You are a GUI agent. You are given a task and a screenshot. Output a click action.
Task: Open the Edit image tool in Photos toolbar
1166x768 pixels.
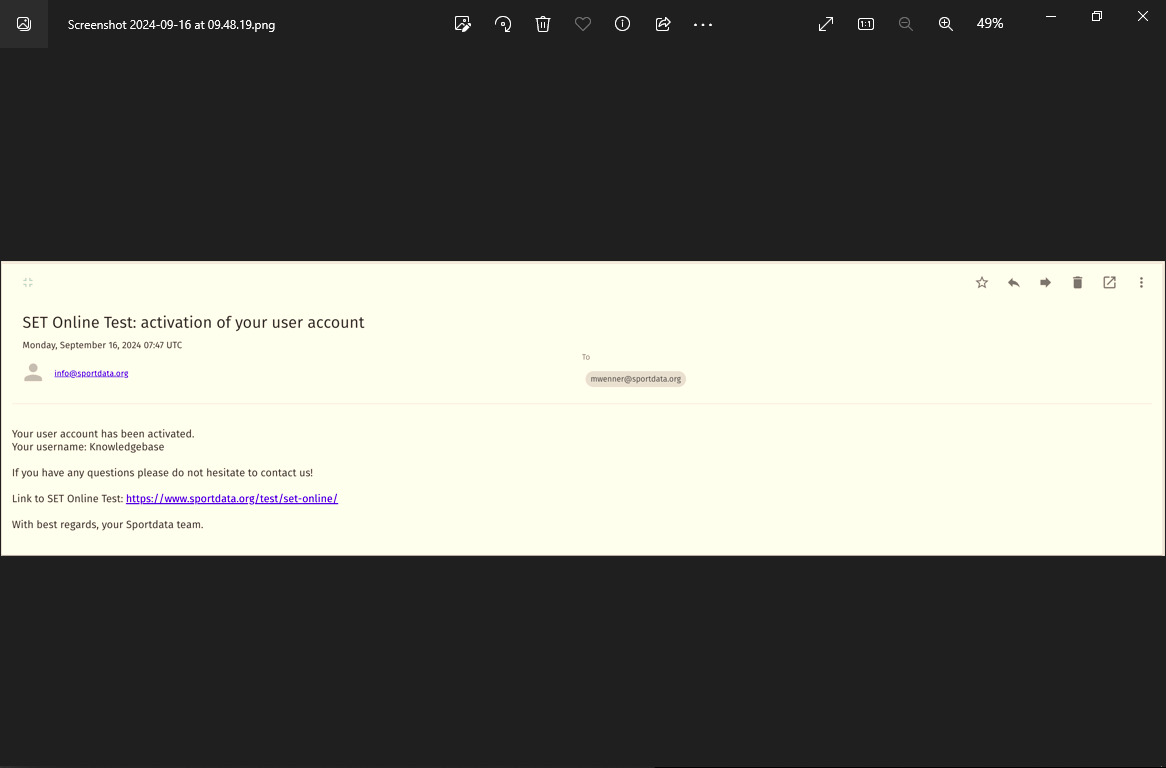coord(463,24)
